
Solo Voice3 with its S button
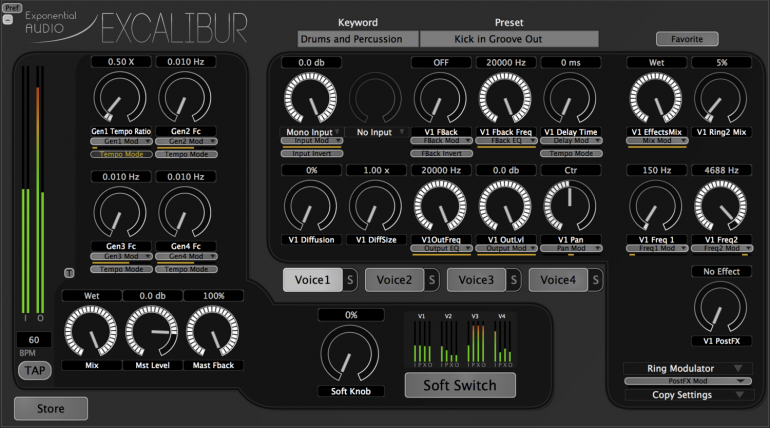tap(514, 280)
